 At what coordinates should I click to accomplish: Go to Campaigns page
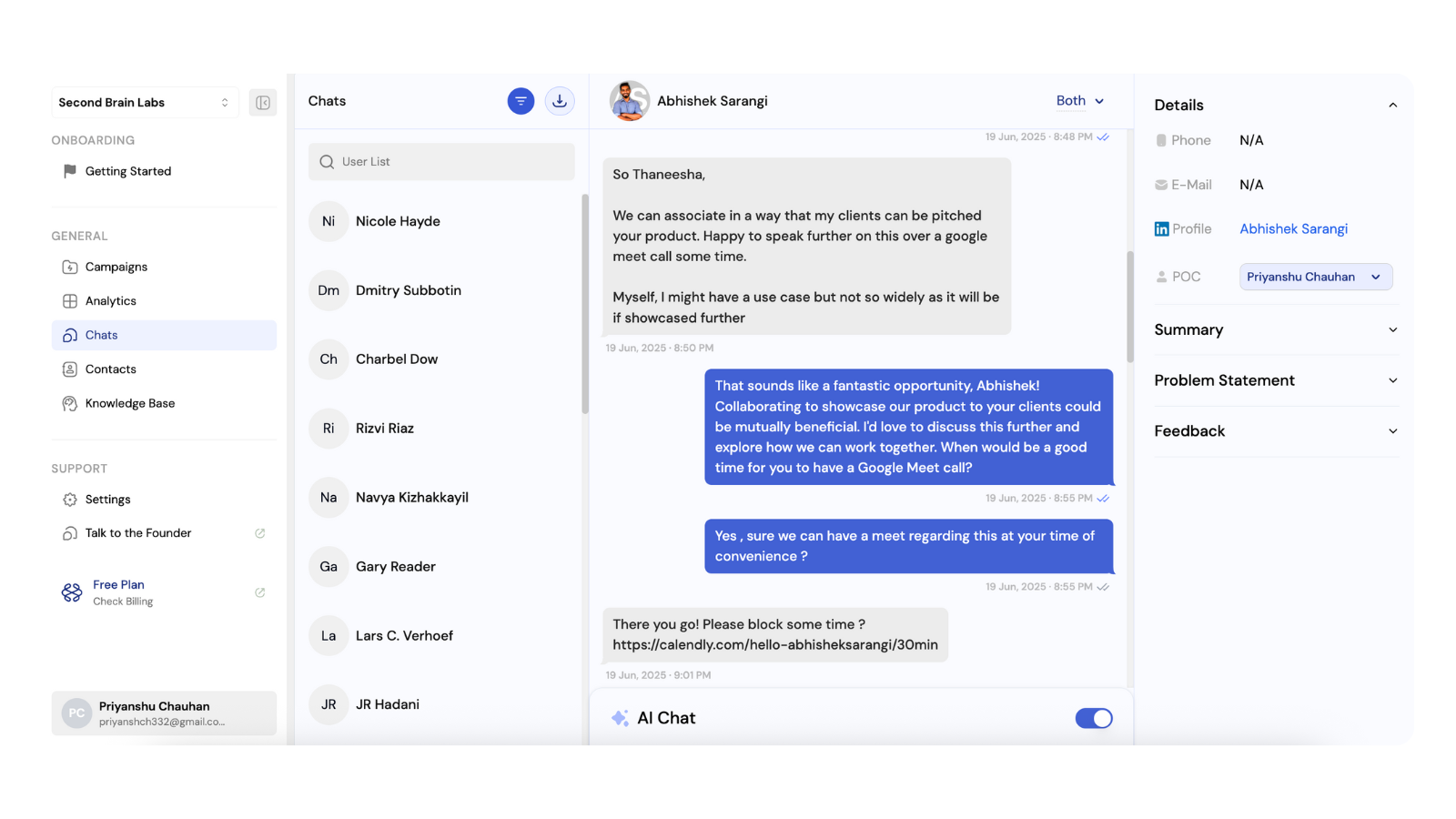164,267
